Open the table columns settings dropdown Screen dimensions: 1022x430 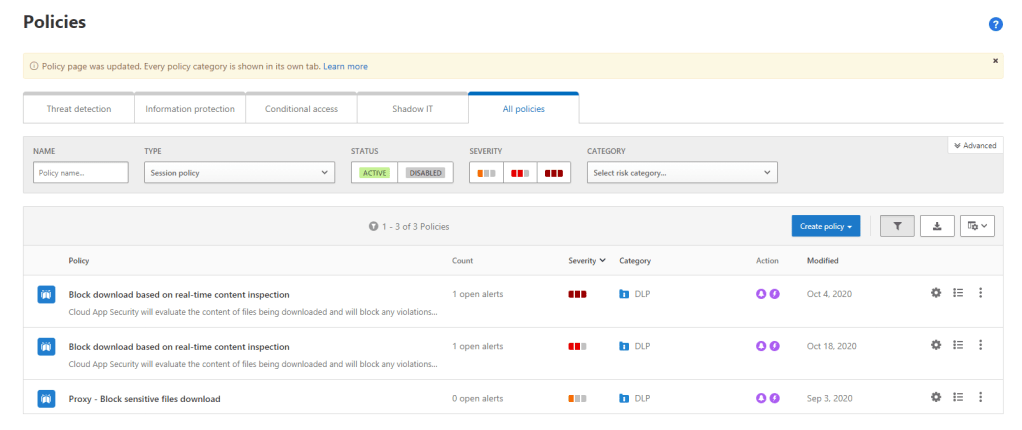point(977,226)
